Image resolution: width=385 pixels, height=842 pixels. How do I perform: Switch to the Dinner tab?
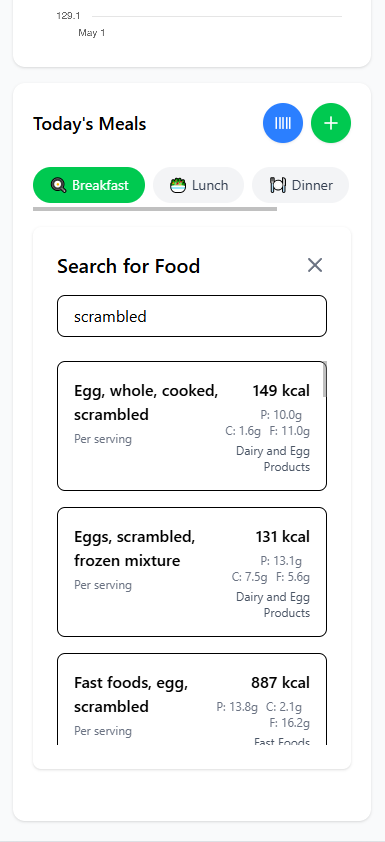[300, 185]
